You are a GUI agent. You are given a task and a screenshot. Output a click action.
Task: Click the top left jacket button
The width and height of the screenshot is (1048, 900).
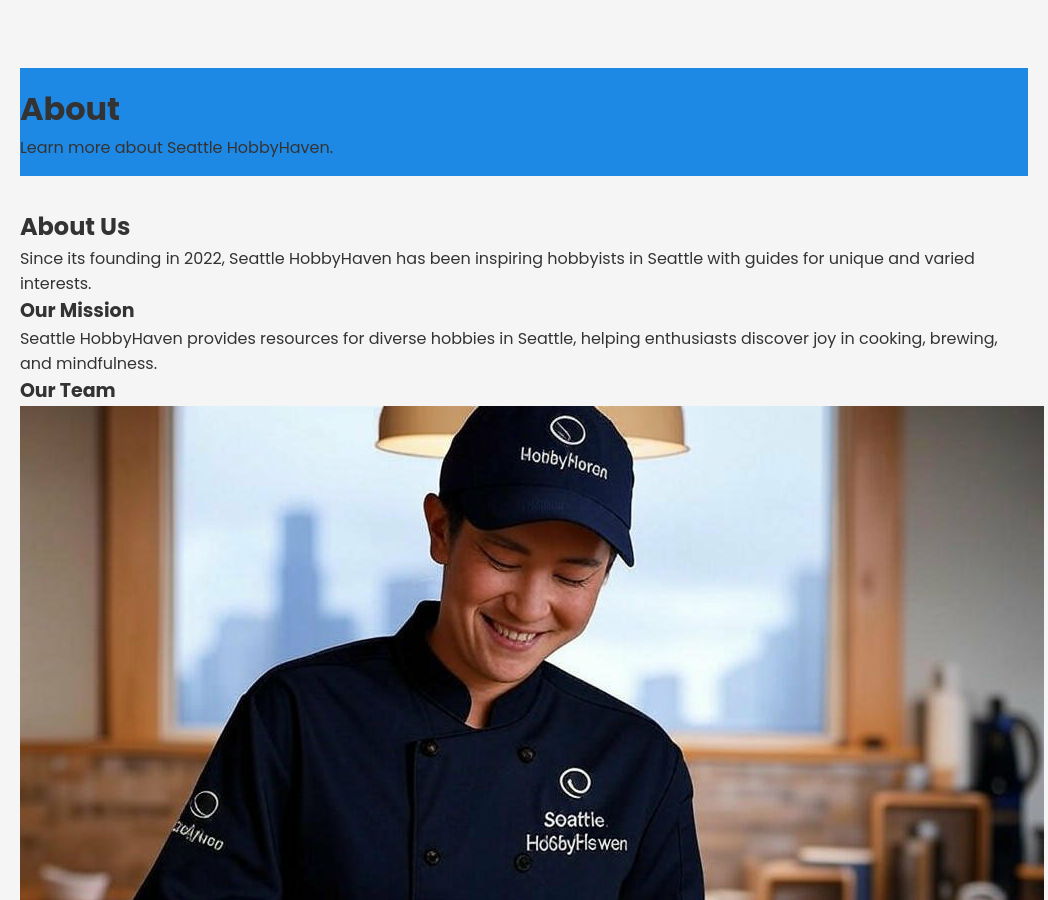pos(431,748)
